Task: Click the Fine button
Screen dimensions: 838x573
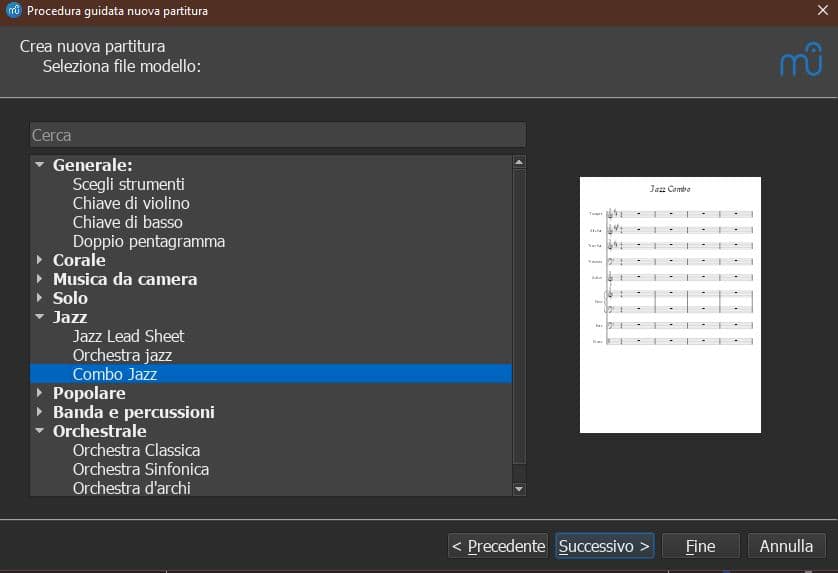Action: coord(700,546)
